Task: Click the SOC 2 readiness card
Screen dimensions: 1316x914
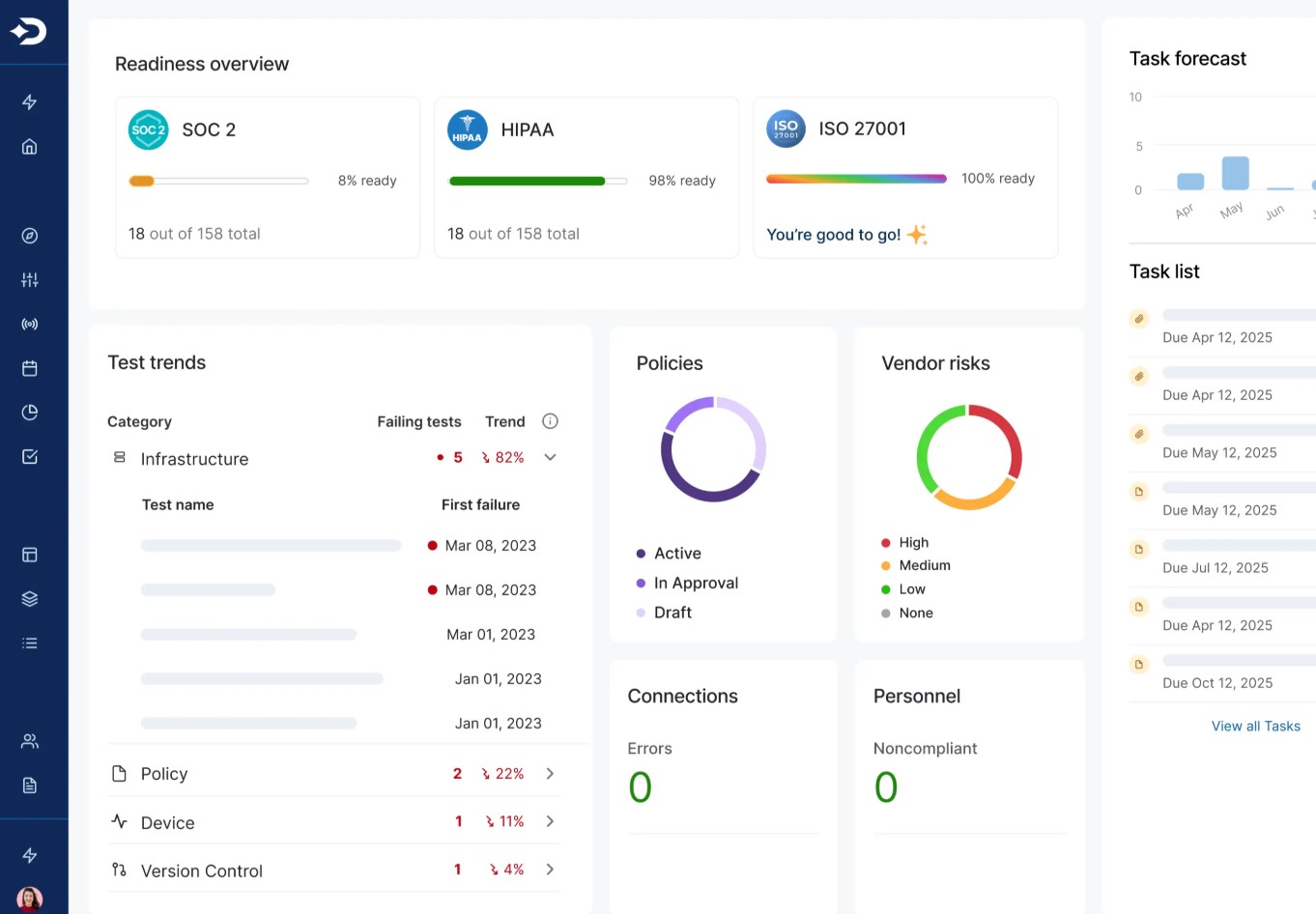Action: [x=267, y=177]
